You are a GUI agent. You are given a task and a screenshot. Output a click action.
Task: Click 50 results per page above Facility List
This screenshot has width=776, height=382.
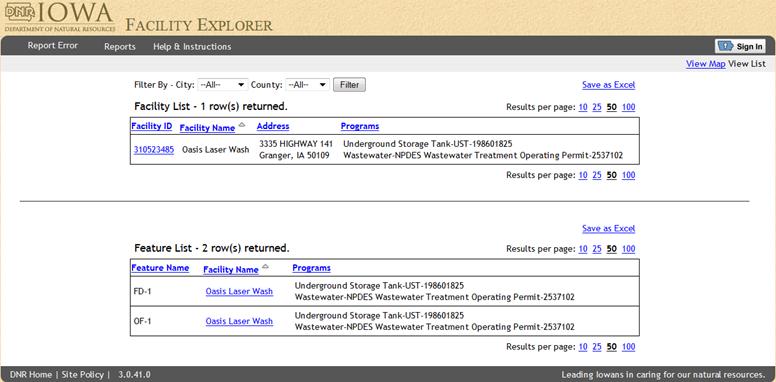click(612, 107)
